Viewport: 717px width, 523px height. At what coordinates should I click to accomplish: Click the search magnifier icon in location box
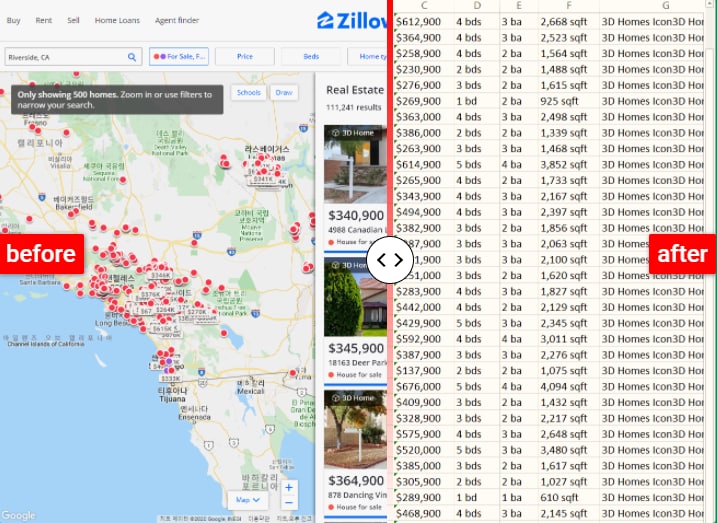coord(132,57)
